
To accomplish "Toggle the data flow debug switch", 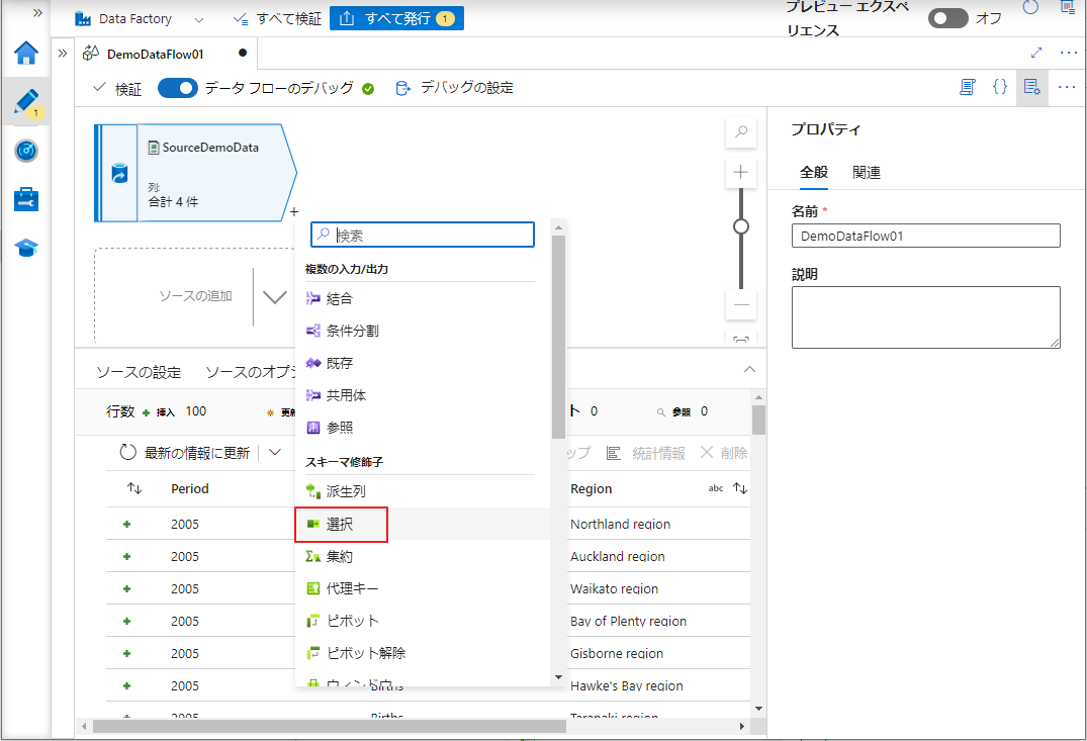I will [178, 88].
